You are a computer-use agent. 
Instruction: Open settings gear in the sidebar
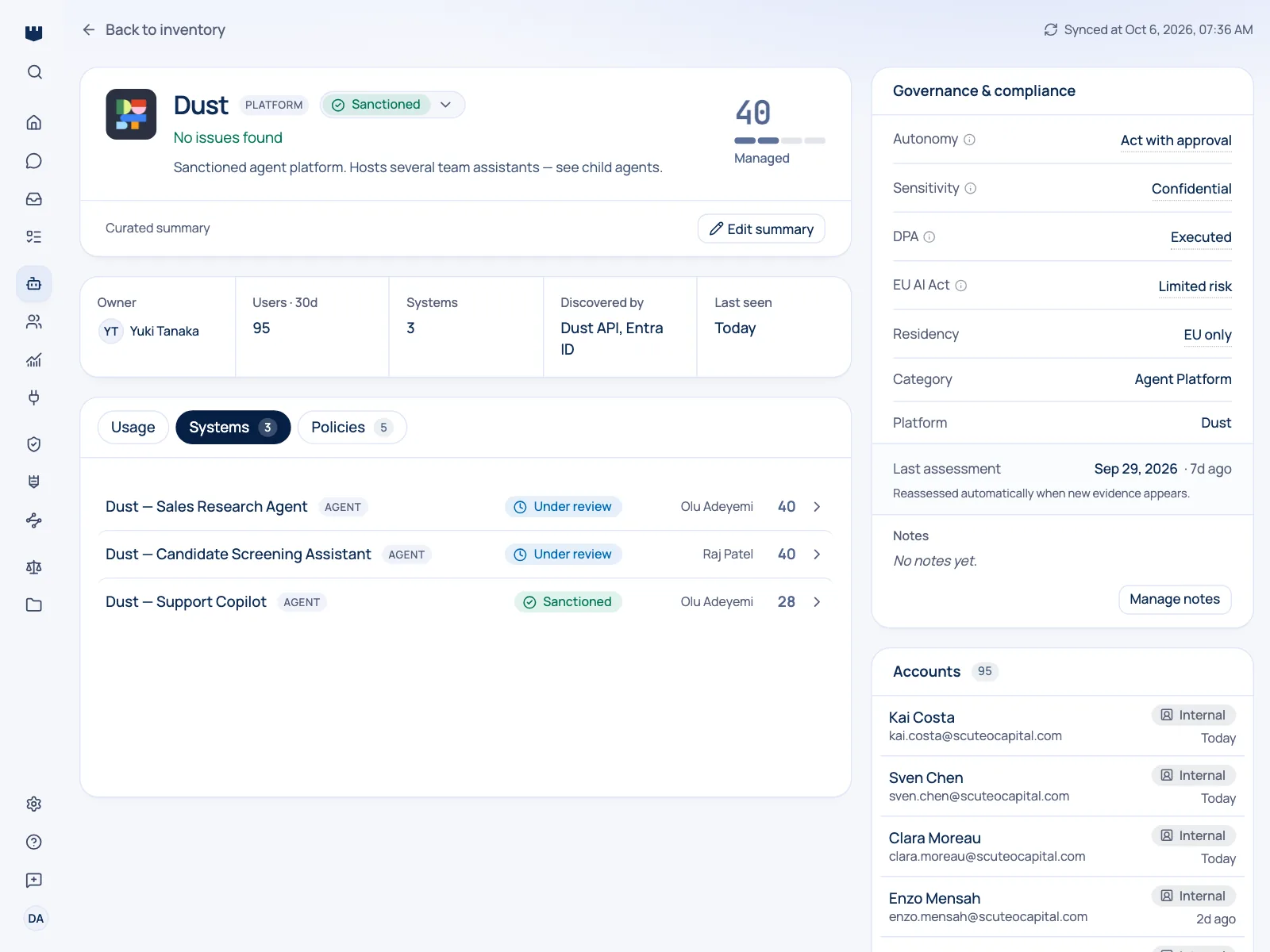point(34,804)
